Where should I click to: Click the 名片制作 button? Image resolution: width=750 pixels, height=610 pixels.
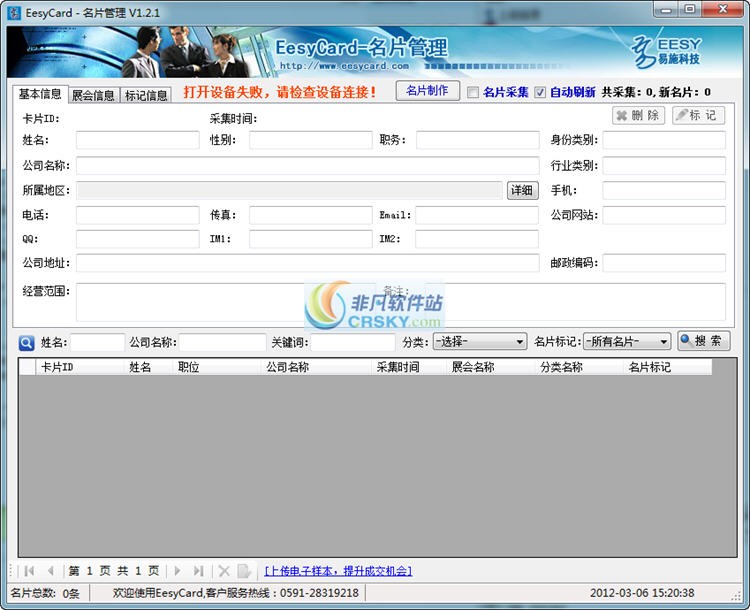click(428, 90)
